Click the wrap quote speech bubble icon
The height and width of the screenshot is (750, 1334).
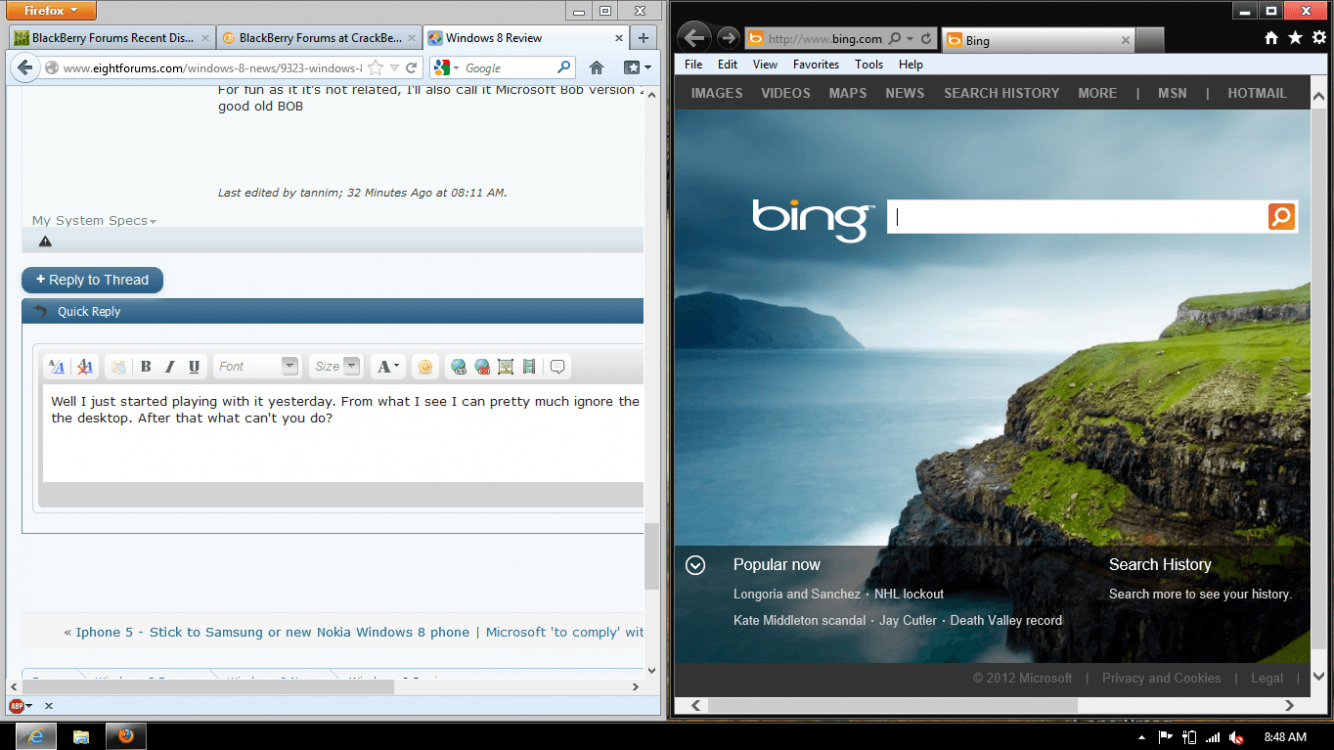(558, 367)
